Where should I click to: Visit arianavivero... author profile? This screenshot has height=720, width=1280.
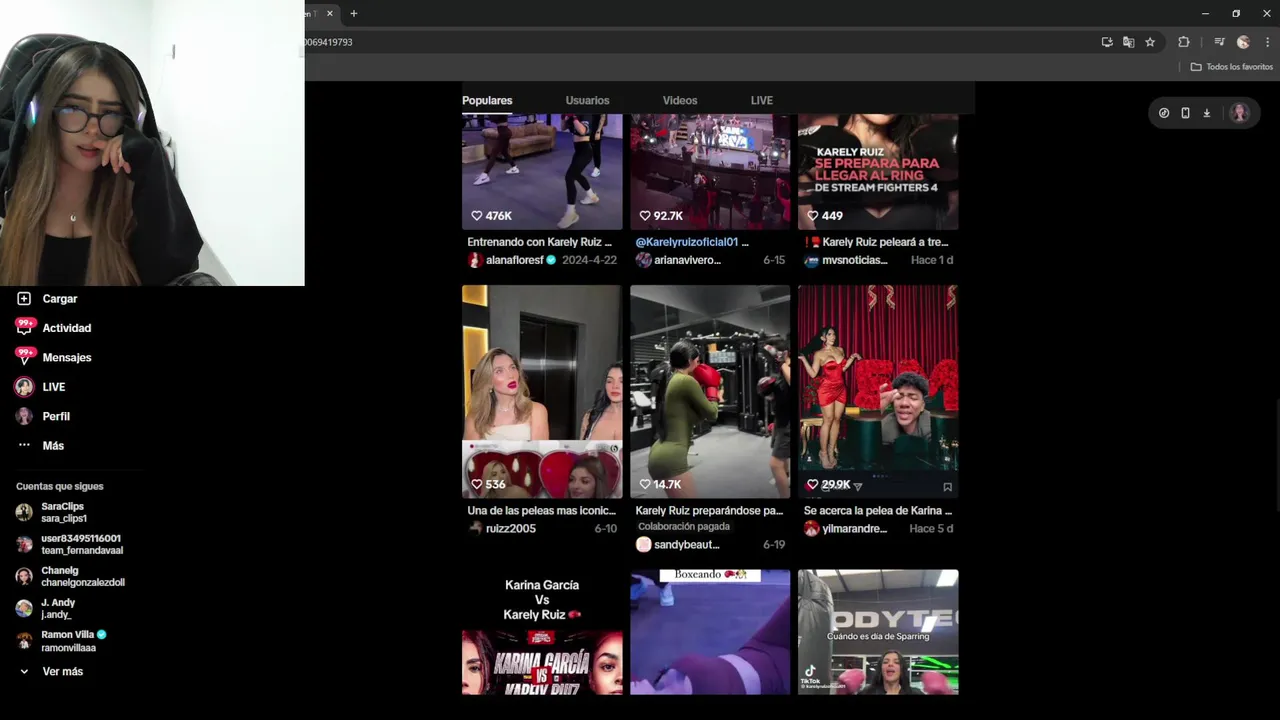(678, 260)
